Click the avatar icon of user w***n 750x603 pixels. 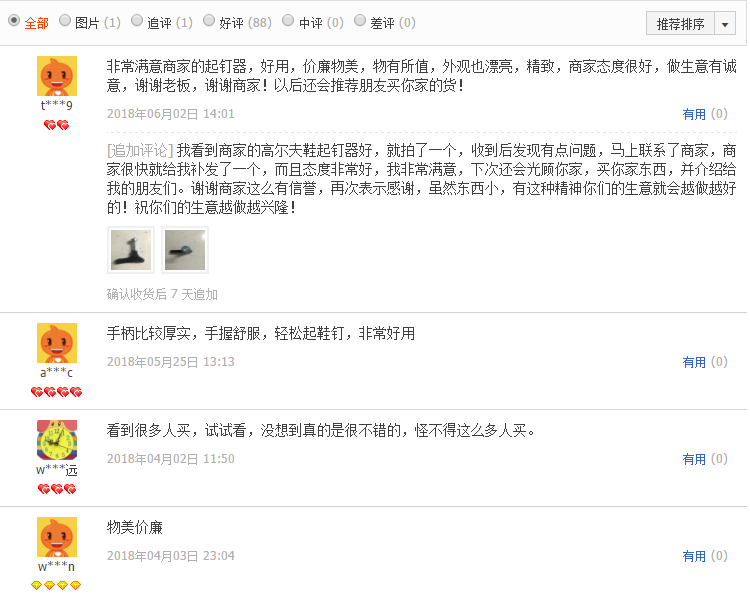(57, 537)
